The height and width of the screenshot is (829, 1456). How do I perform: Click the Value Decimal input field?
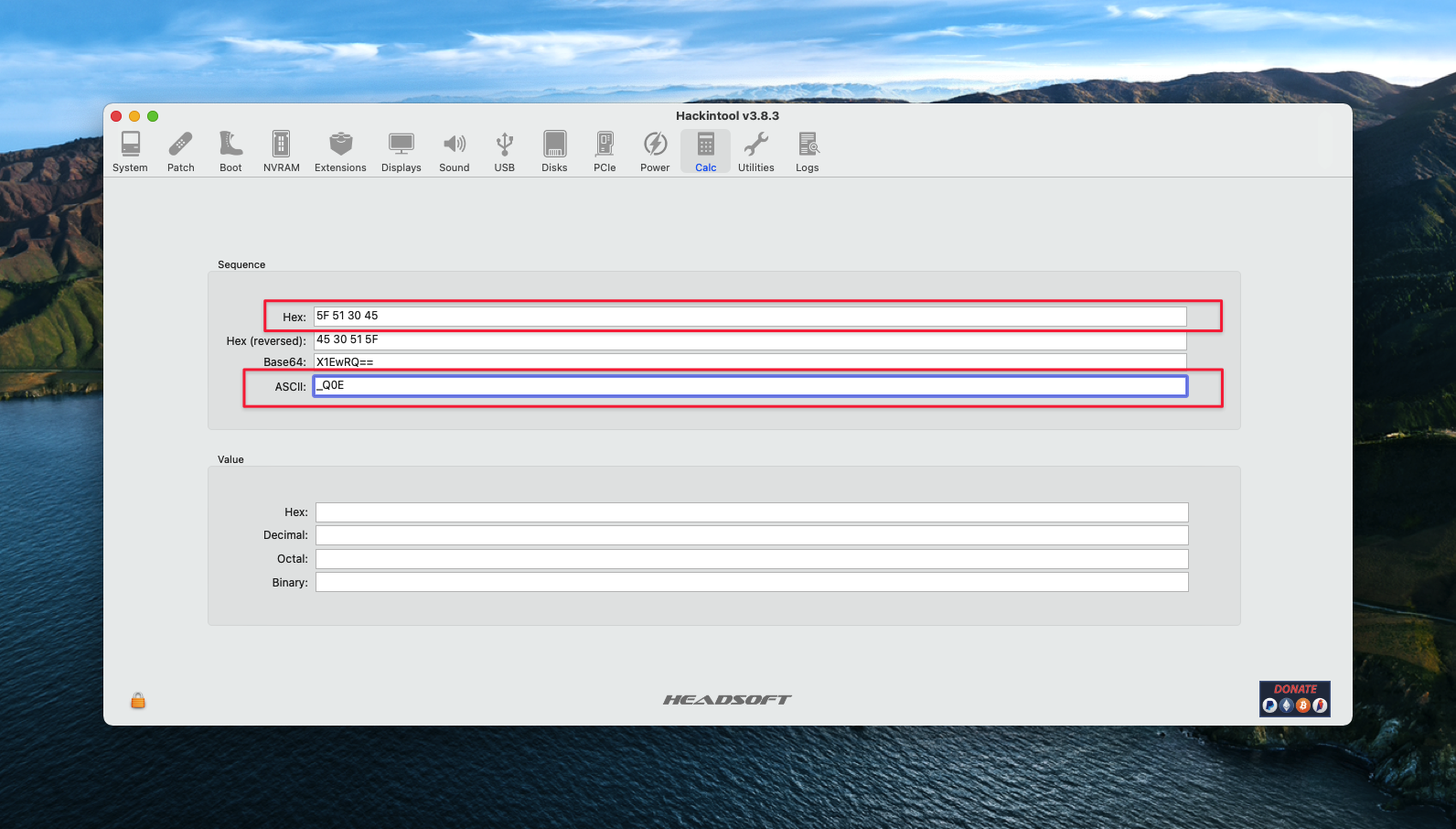(x=751, y=535)
